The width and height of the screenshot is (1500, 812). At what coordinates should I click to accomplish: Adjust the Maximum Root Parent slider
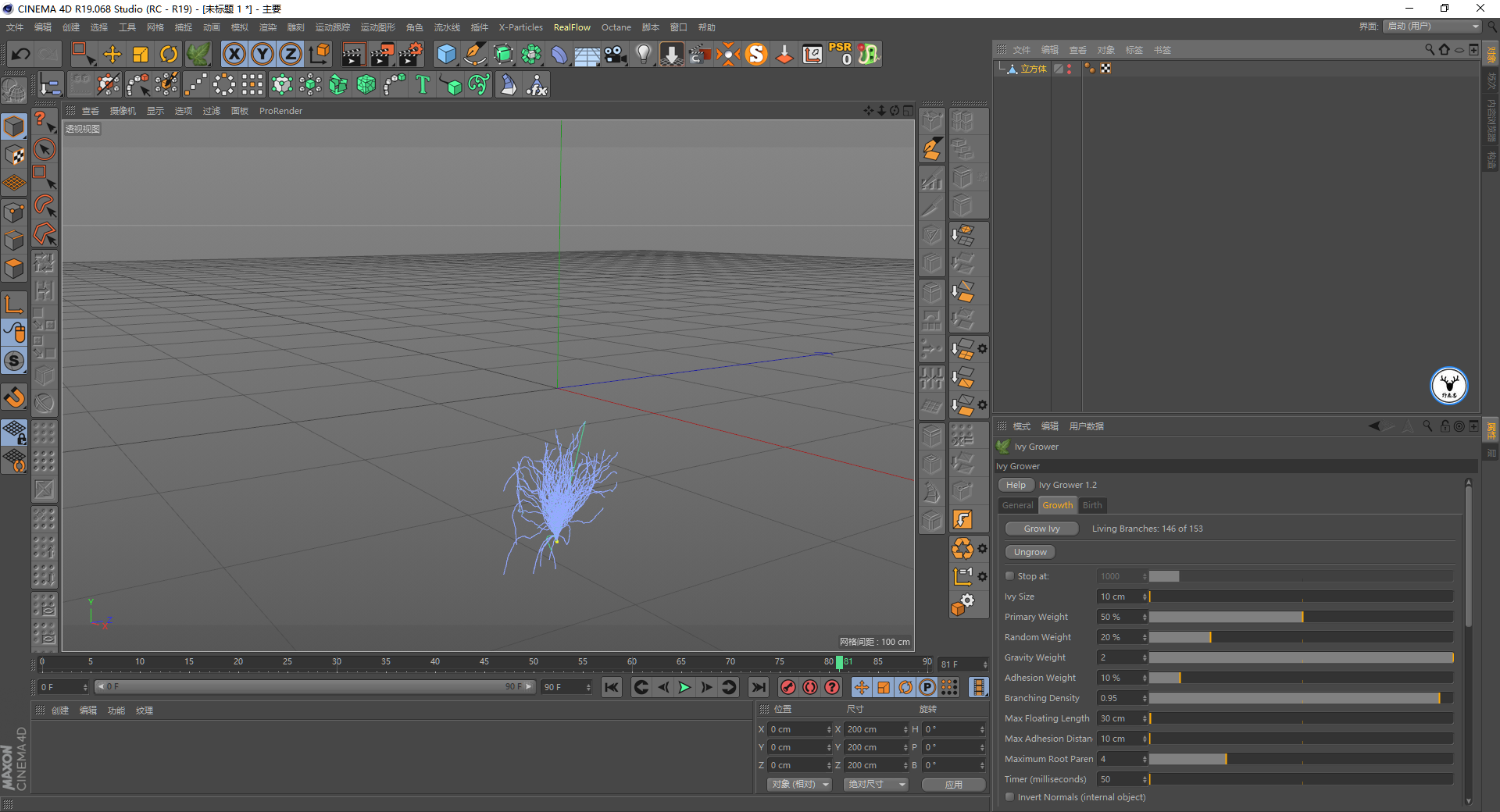point(1301,759)
